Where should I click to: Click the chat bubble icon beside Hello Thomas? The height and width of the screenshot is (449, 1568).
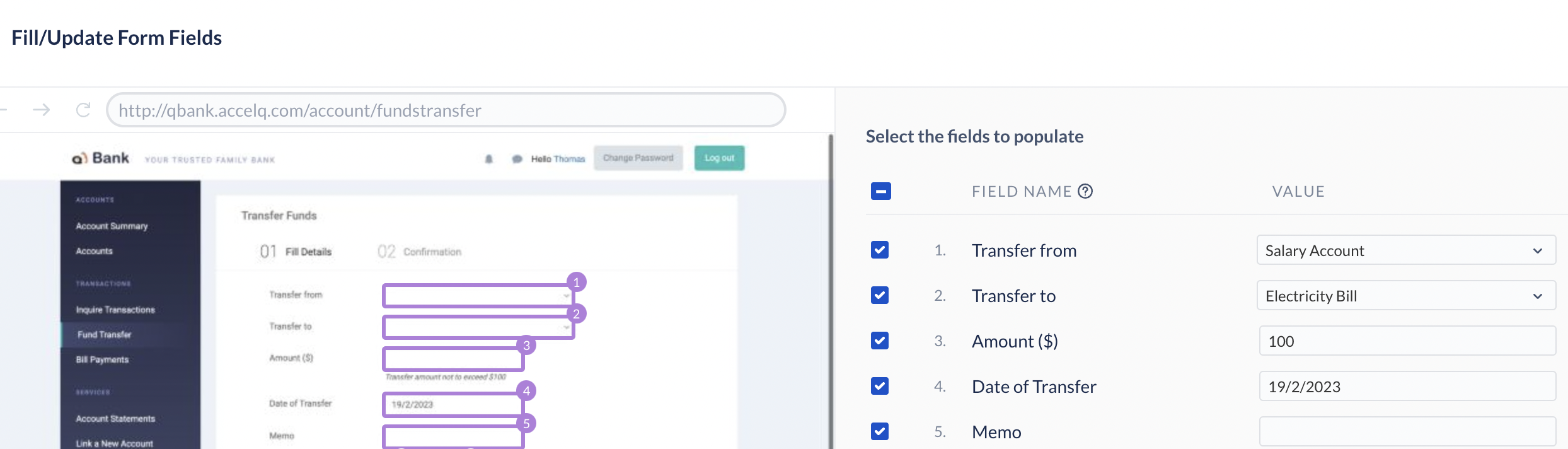517,159
